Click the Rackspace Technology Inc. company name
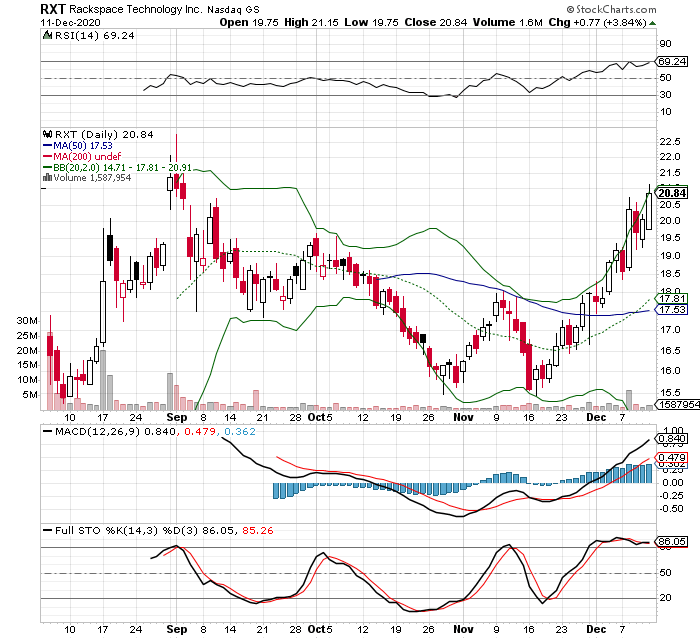Image resolution: width=700 pixels, height=639 pixels. point(136,9)
